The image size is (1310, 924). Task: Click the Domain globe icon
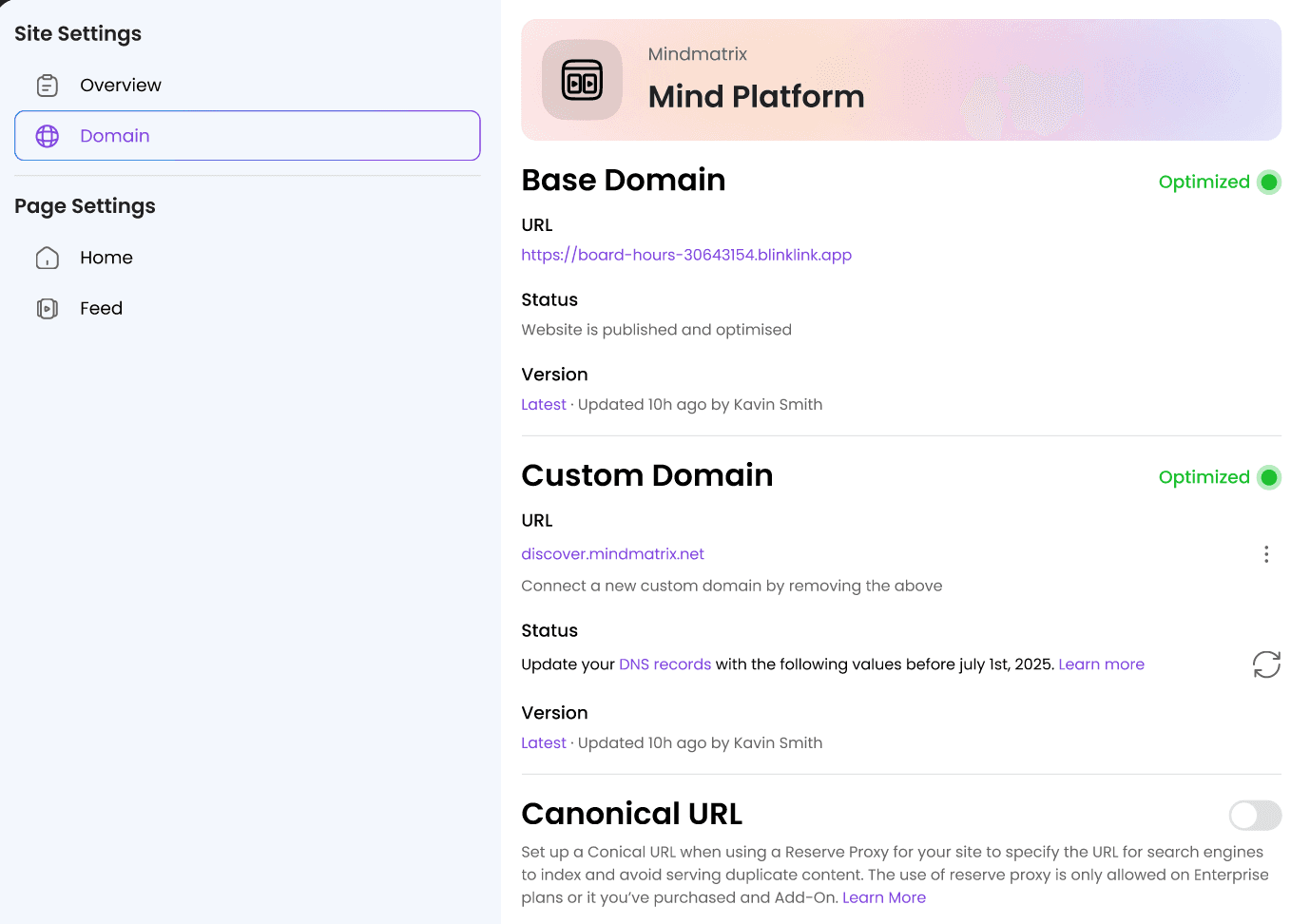48,136
